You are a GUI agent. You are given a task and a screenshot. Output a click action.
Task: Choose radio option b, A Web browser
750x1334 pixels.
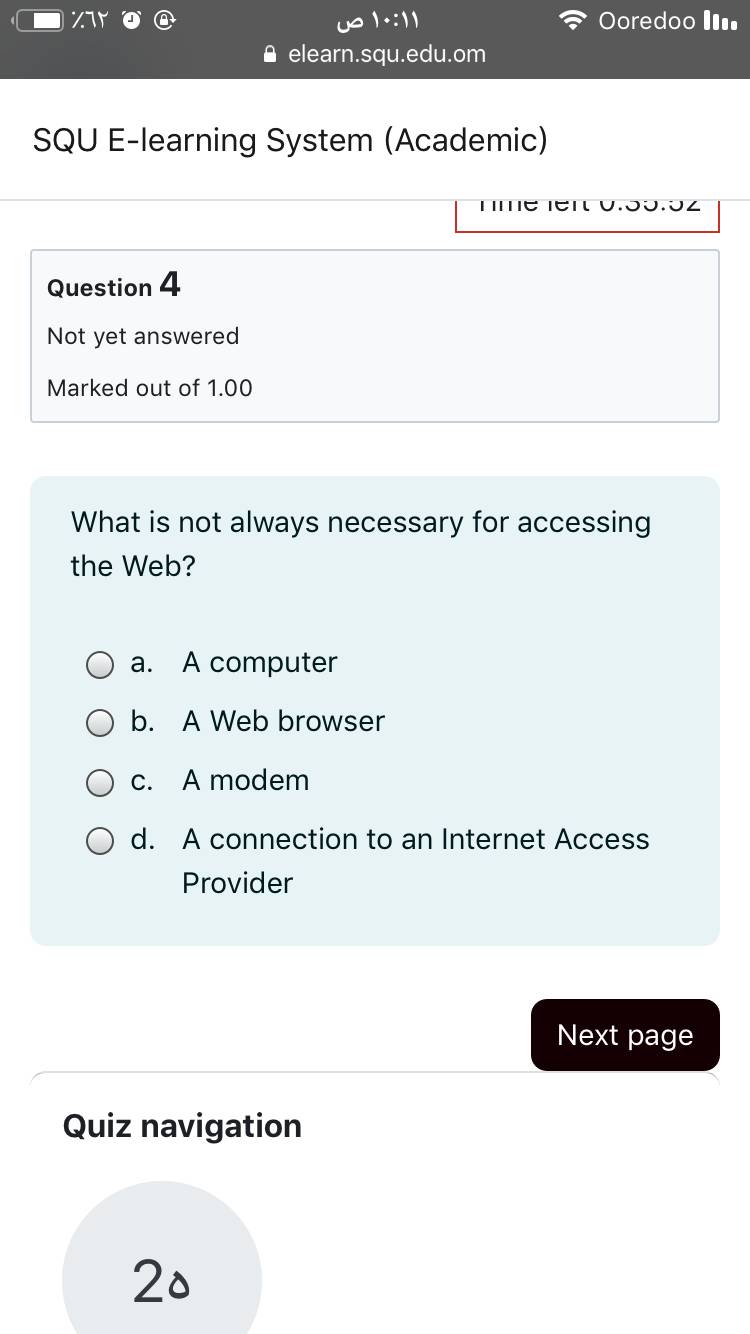tap(100, 723)
